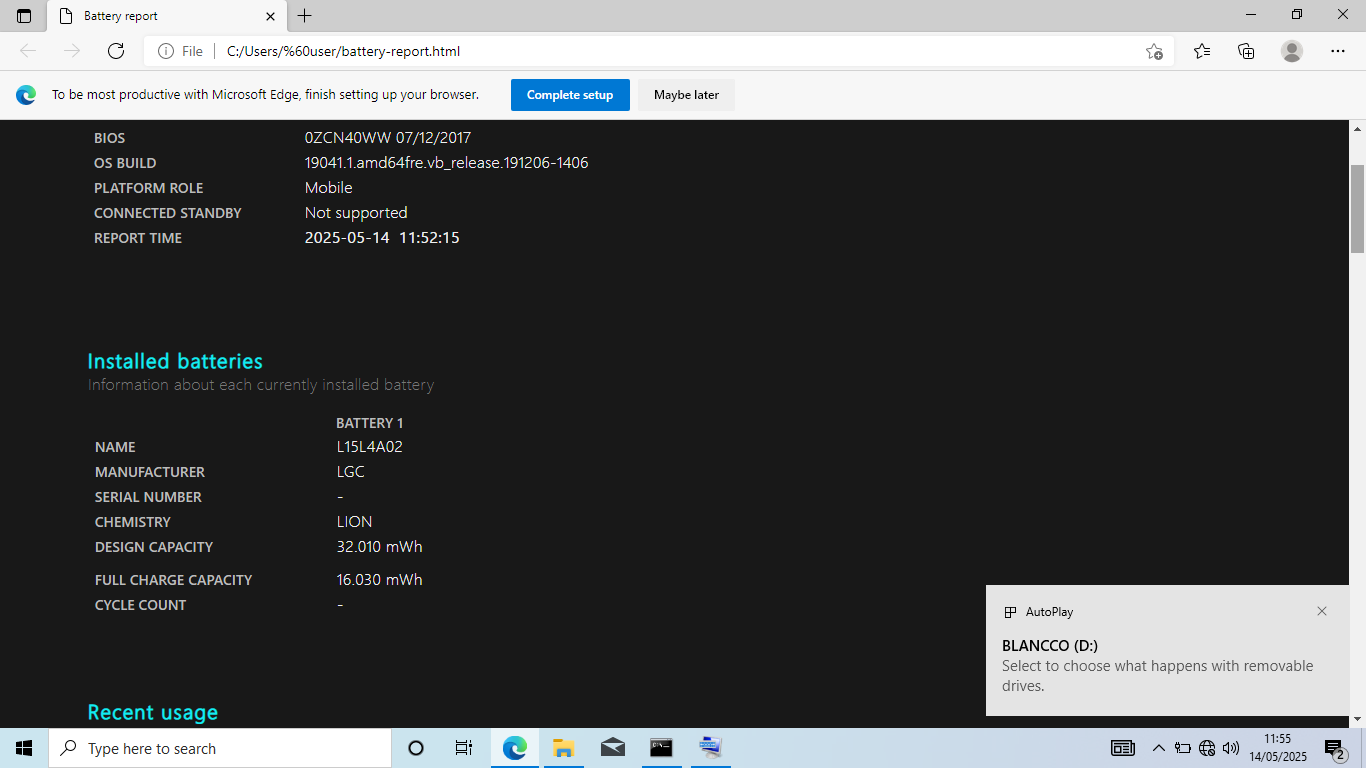Click the CYCLE COUNT label

pyautogui.click(x=140, y=605)
